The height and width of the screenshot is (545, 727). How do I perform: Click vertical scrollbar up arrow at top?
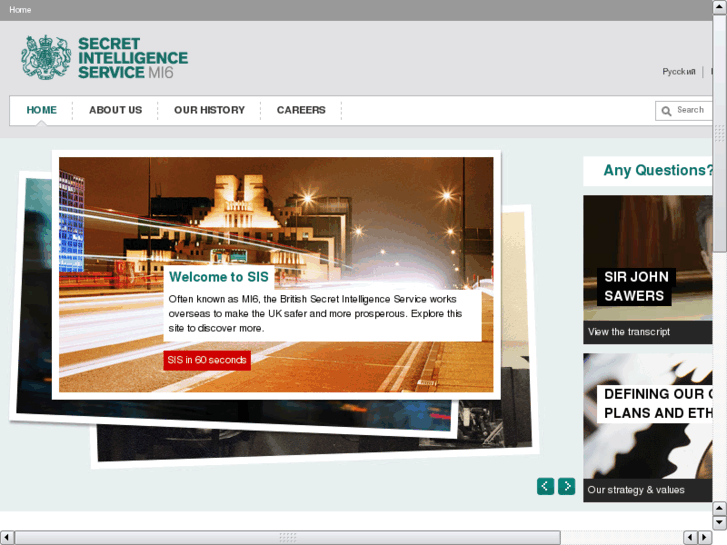click(720, 7)
